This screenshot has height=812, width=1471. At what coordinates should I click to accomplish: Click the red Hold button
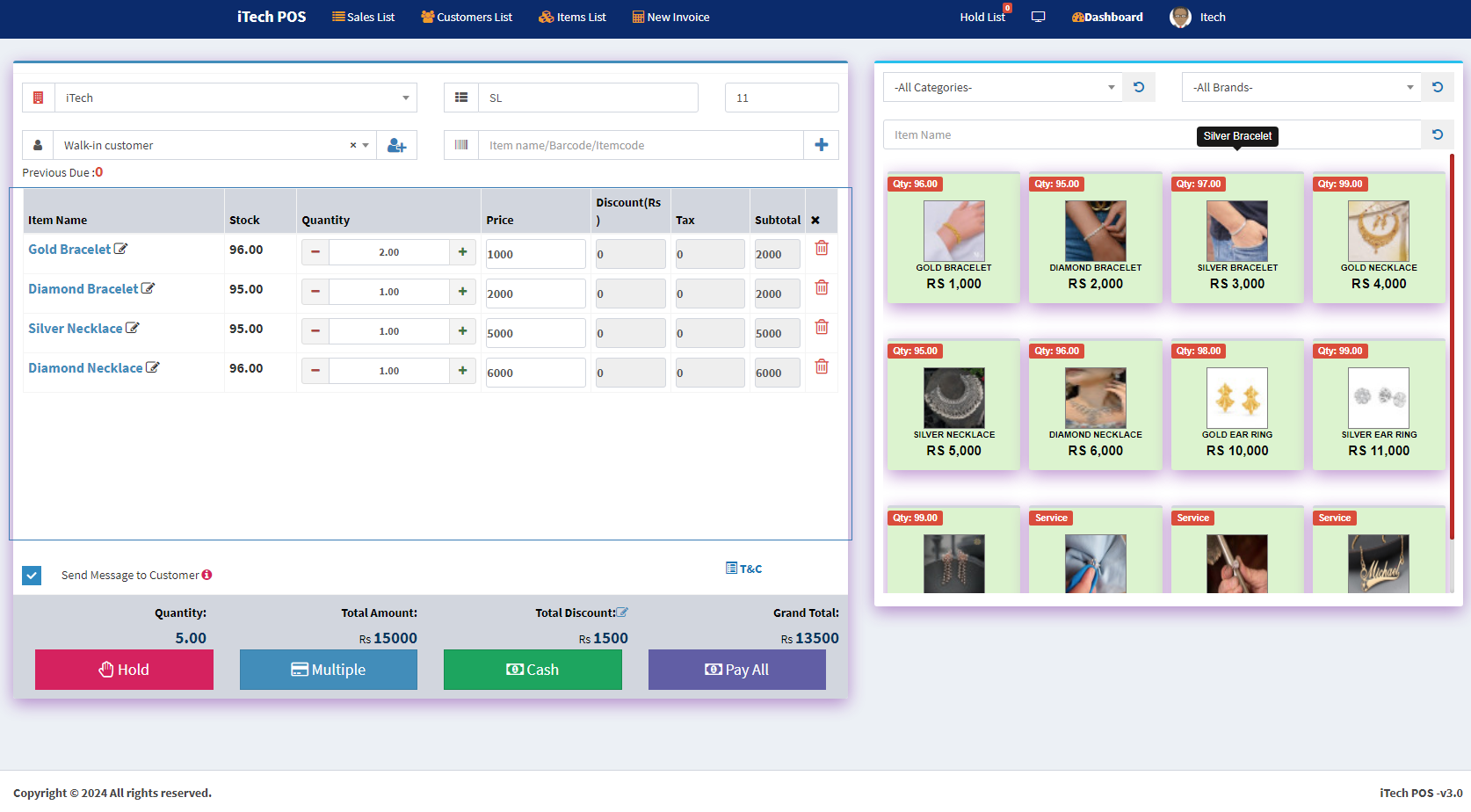[x=124, y=670]
